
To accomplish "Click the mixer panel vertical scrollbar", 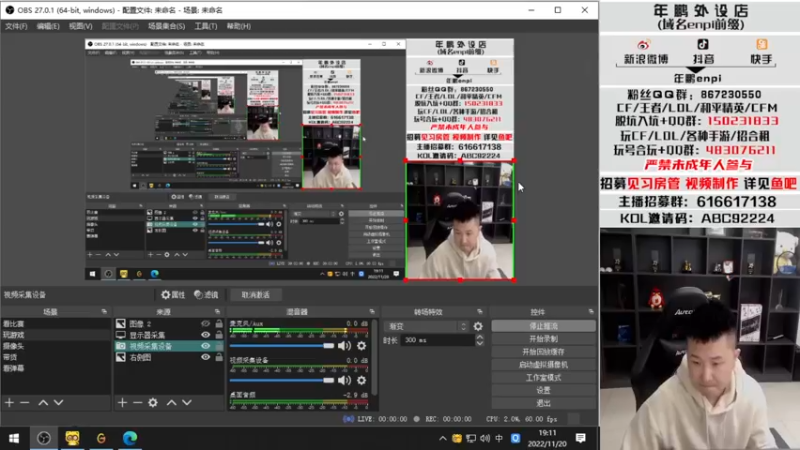I will pyautogui.click(x=375, y=357).
